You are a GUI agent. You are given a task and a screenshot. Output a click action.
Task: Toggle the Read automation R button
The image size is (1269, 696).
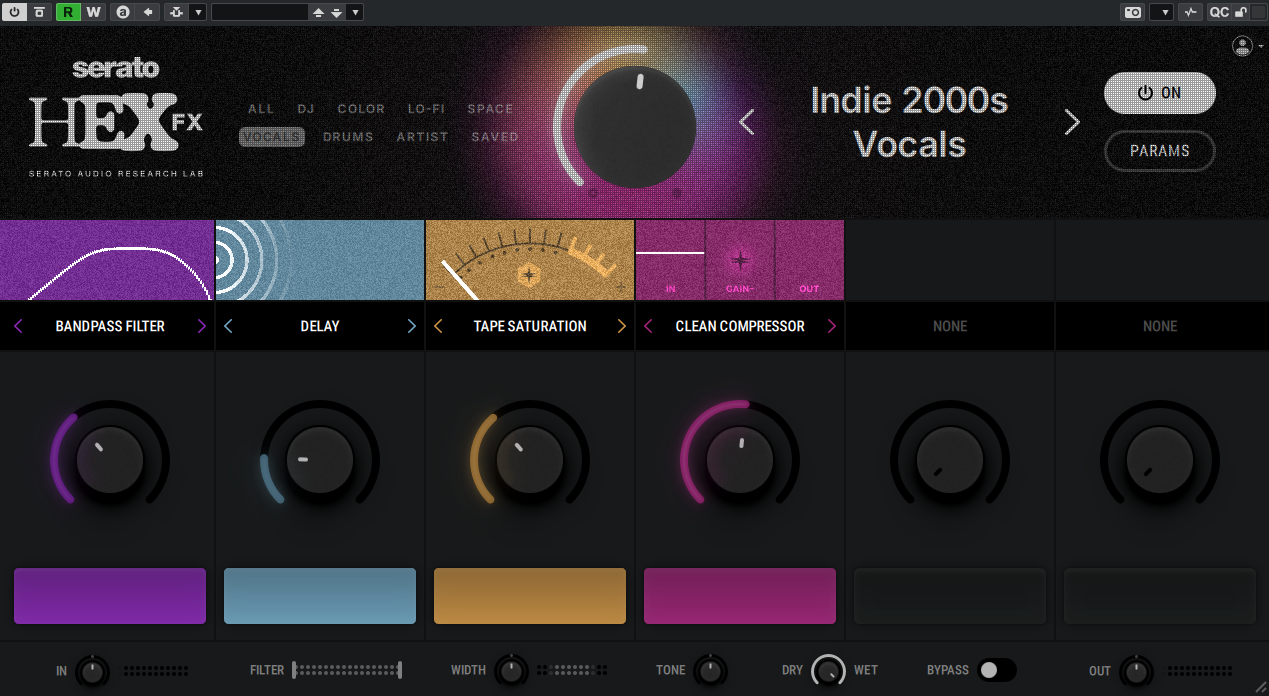[x=68, y=12]
